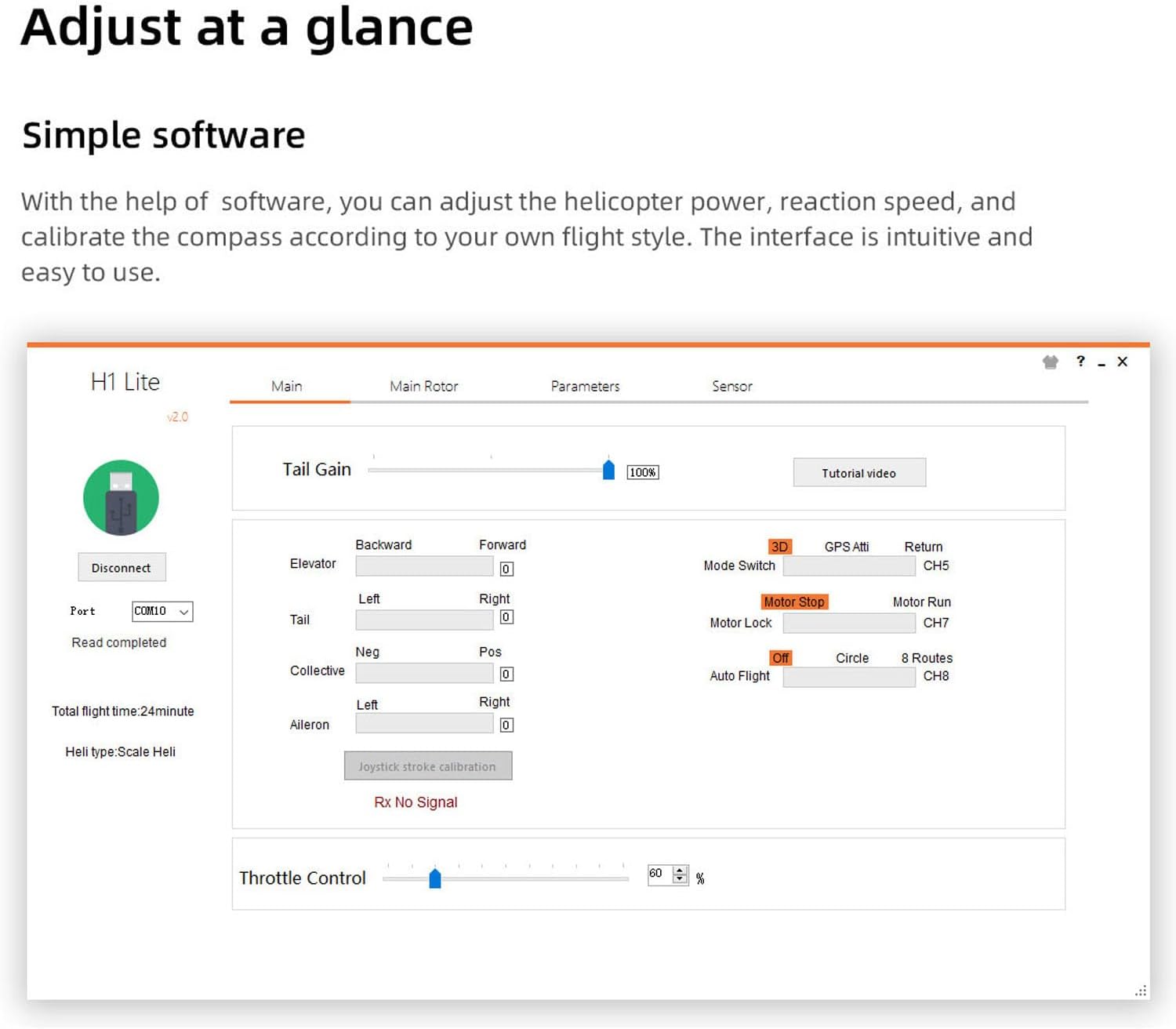Click the Tail Gain 100% value field
Image resolution: width=1176 pixels, height=1029 pixels.
pyautogui.click(x=642, y=472)
